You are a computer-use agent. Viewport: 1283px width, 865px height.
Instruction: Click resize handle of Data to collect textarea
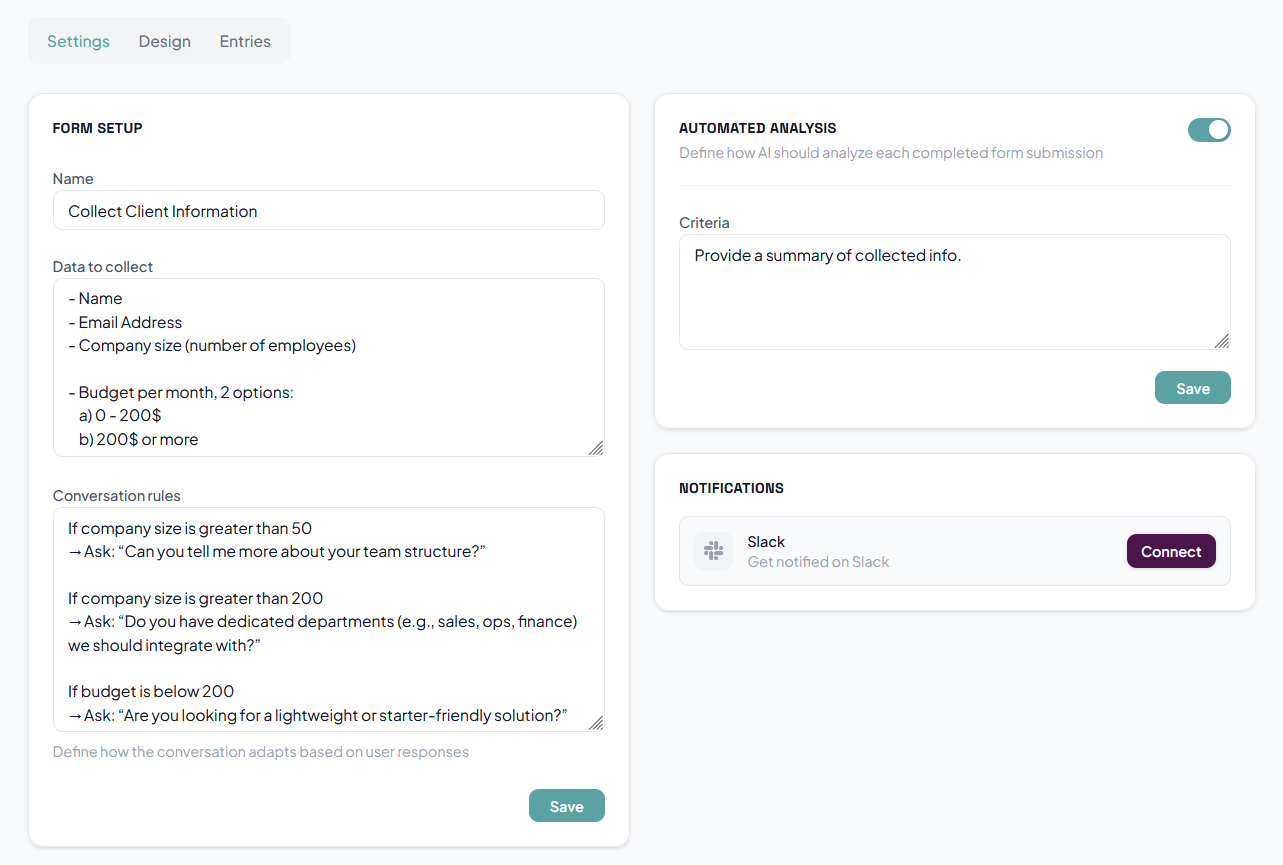coord(596,448)
